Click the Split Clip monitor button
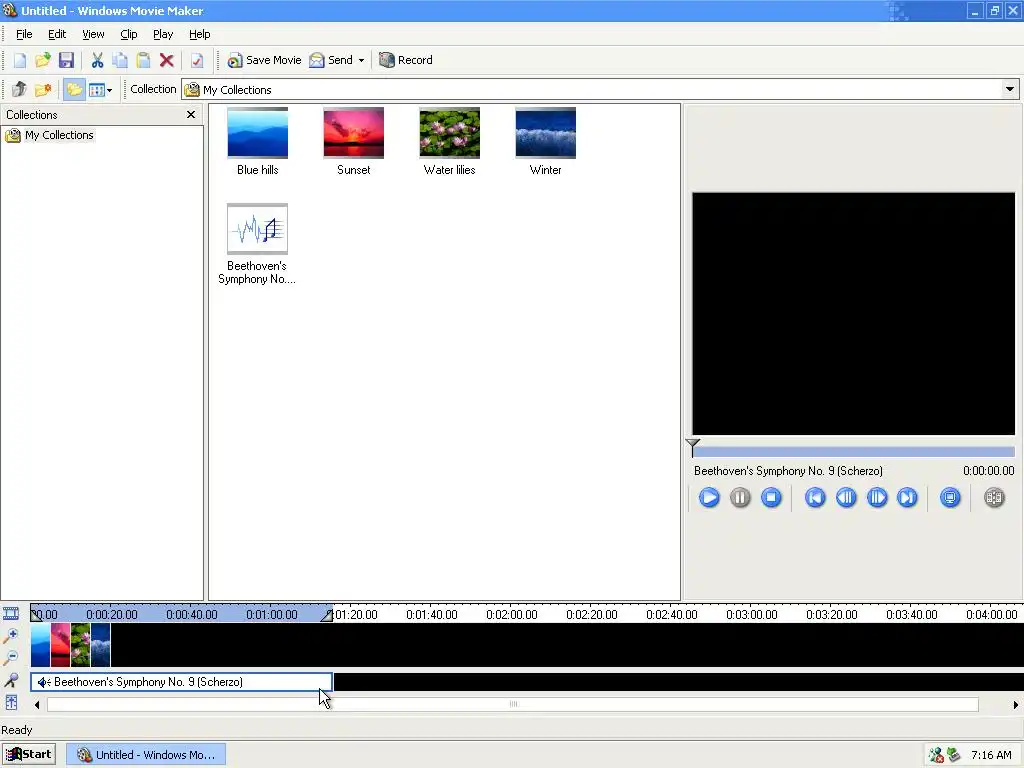The height and width of the screenshot is (768, 1024). [x=994, y=498]
